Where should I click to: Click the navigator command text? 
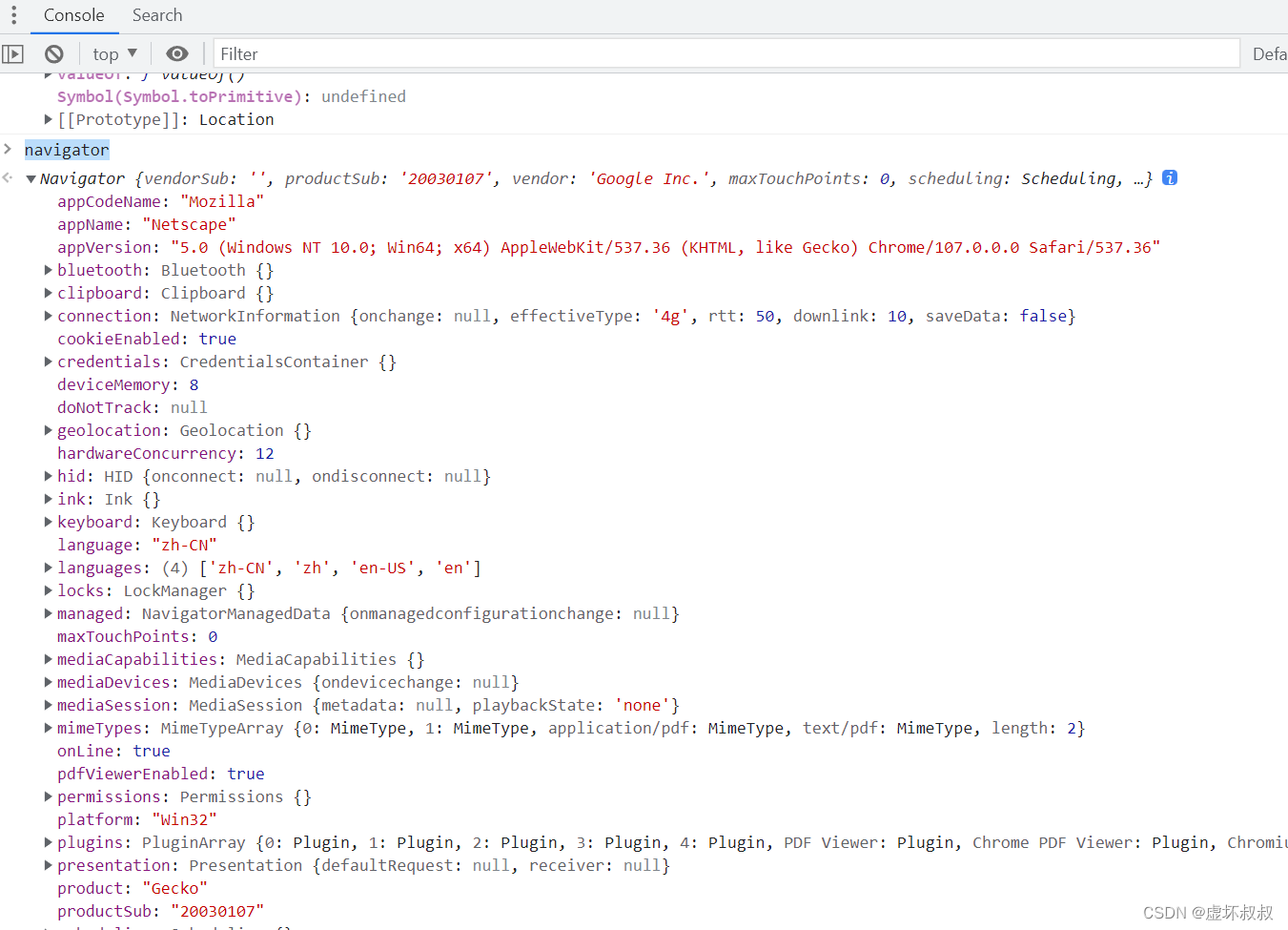point(67,150)
